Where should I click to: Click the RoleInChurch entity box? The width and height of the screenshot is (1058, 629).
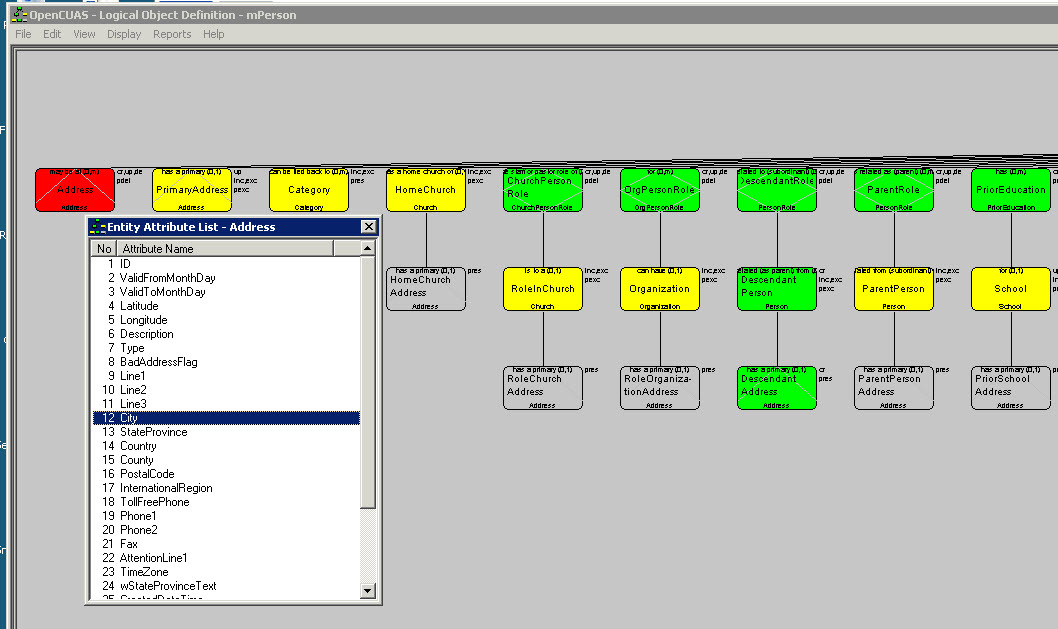pyautogui.click(x=542, y=289)
